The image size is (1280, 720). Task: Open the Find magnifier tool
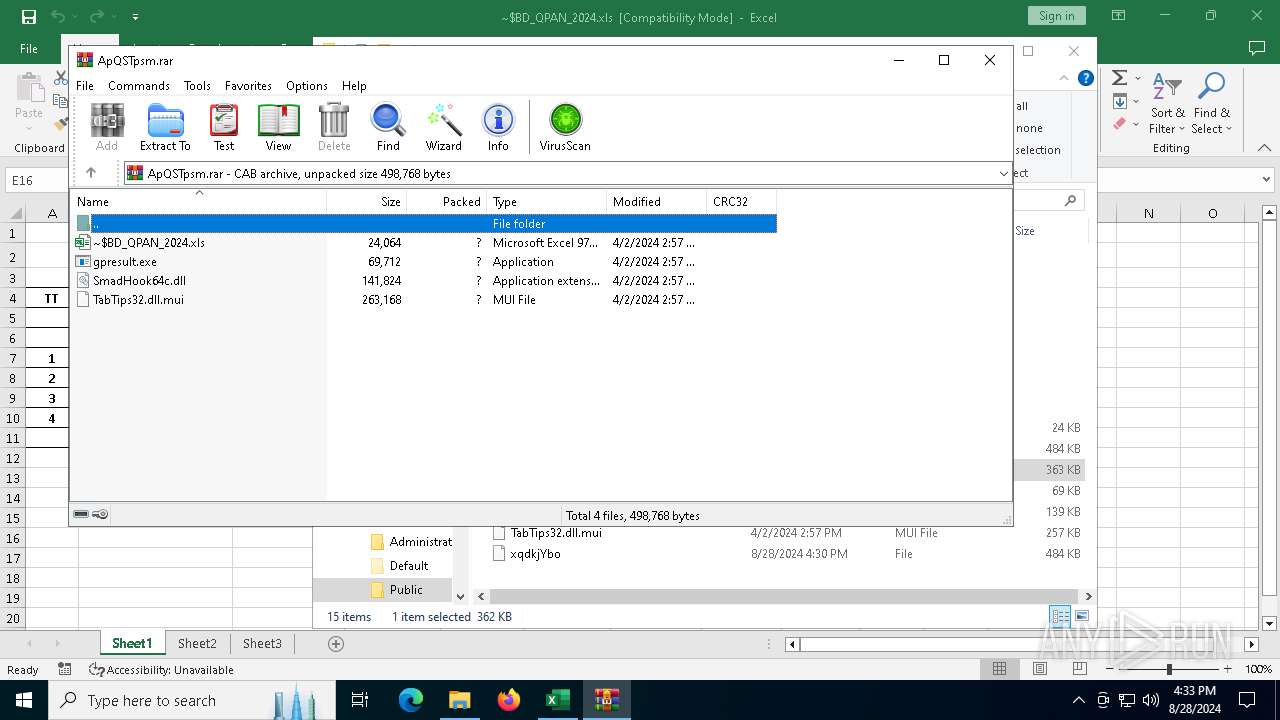tap(388, 127)
